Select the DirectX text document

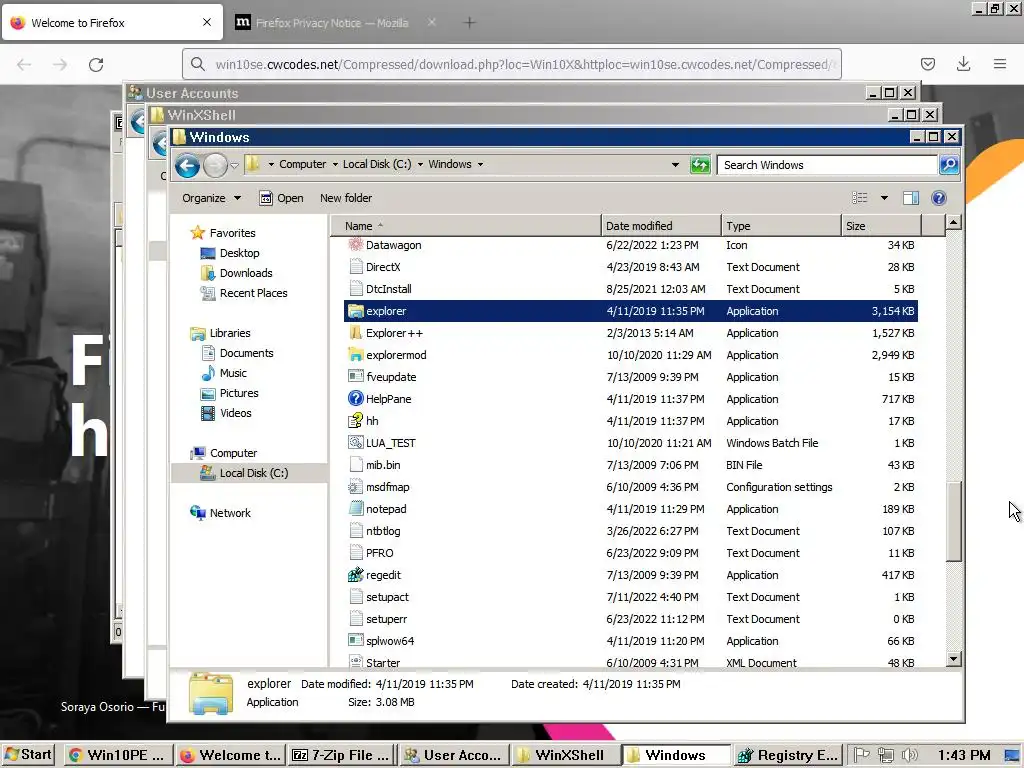click(x=631, y=267)
